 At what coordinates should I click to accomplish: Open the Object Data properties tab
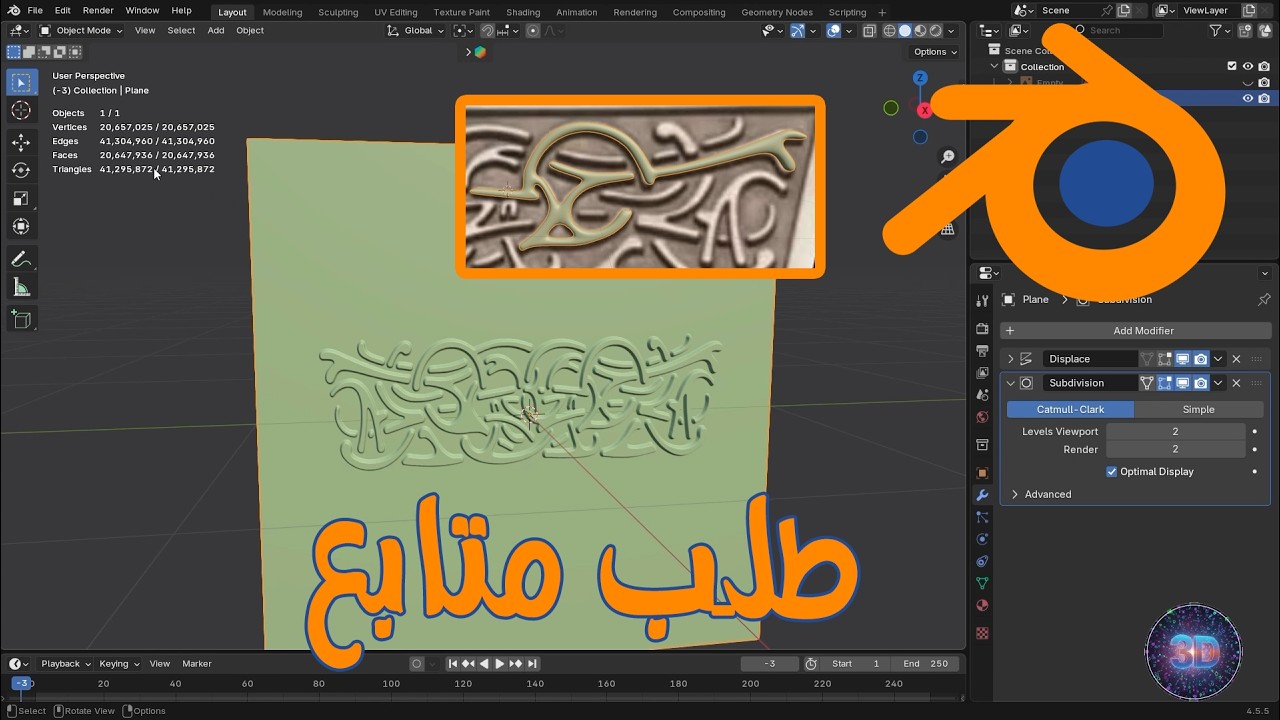tap(982, 583)
